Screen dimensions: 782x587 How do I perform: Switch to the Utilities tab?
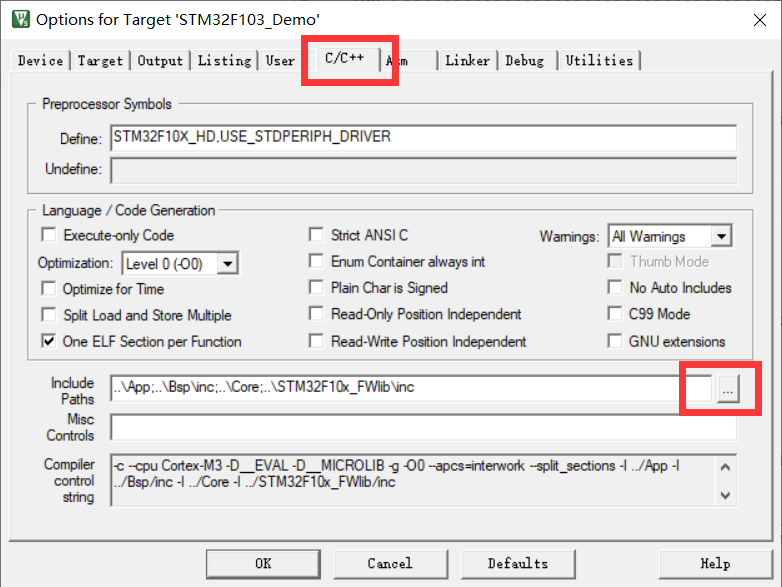pos(599,61)
